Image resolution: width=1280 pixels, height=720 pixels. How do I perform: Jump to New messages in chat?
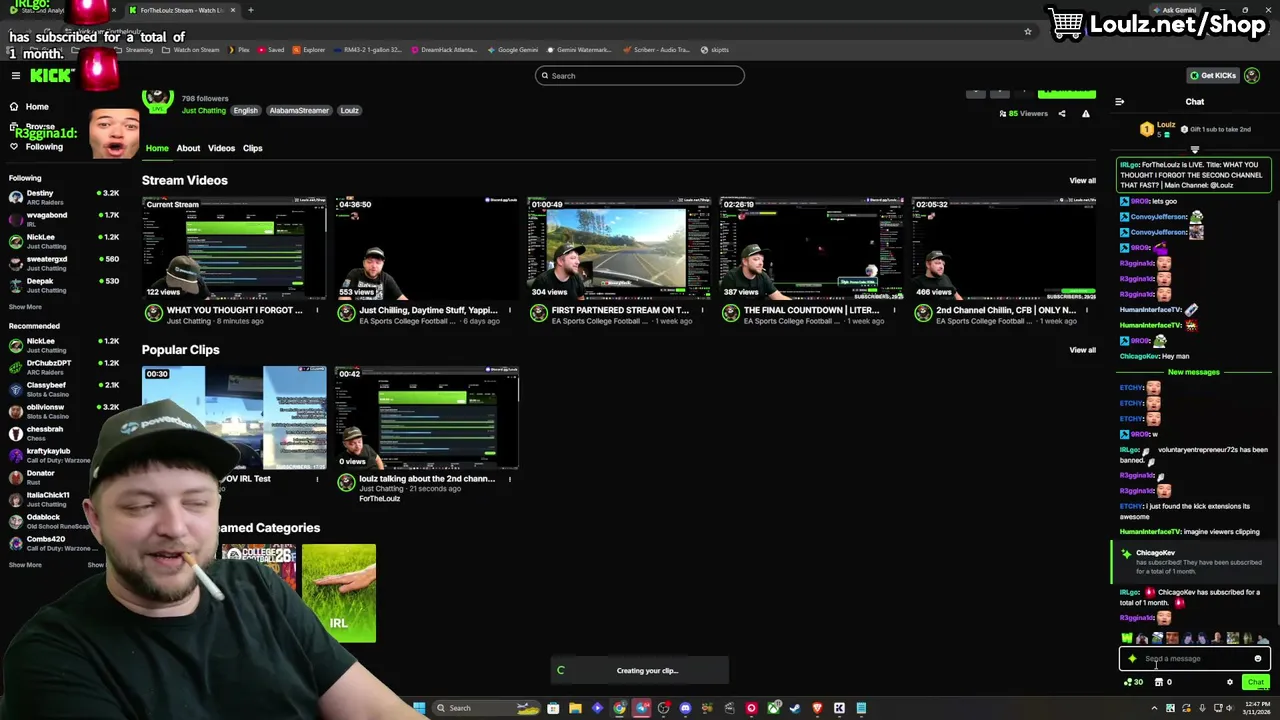(x=1193, y=372)
